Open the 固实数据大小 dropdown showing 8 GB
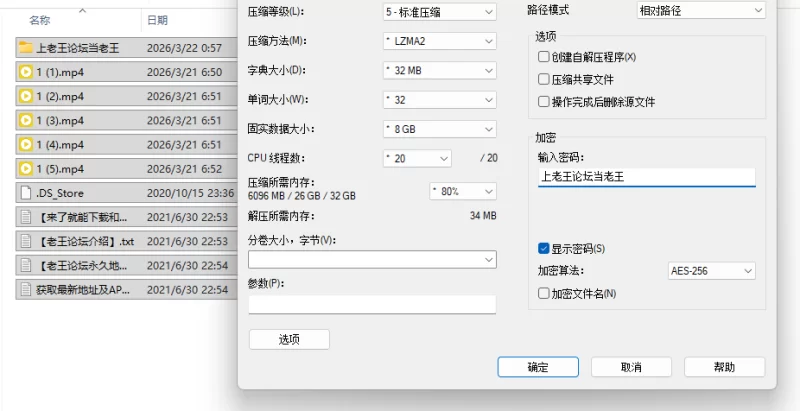Viewport: 800px width, 411px height. point(440,129)
